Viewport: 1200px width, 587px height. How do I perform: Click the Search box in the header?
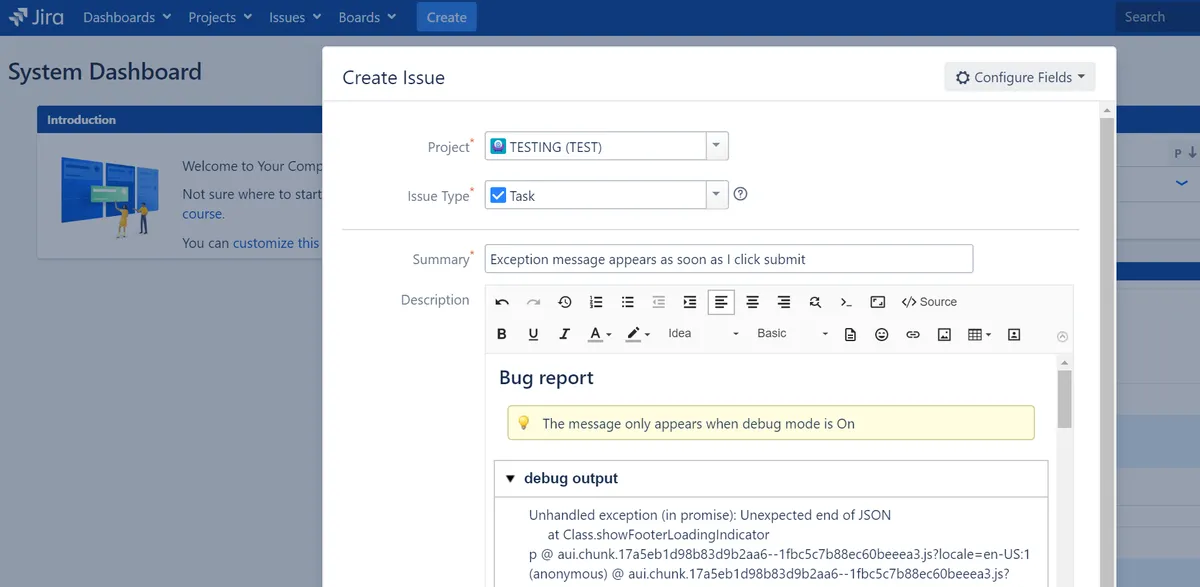pyautogui.click(x=1158, y=17)
